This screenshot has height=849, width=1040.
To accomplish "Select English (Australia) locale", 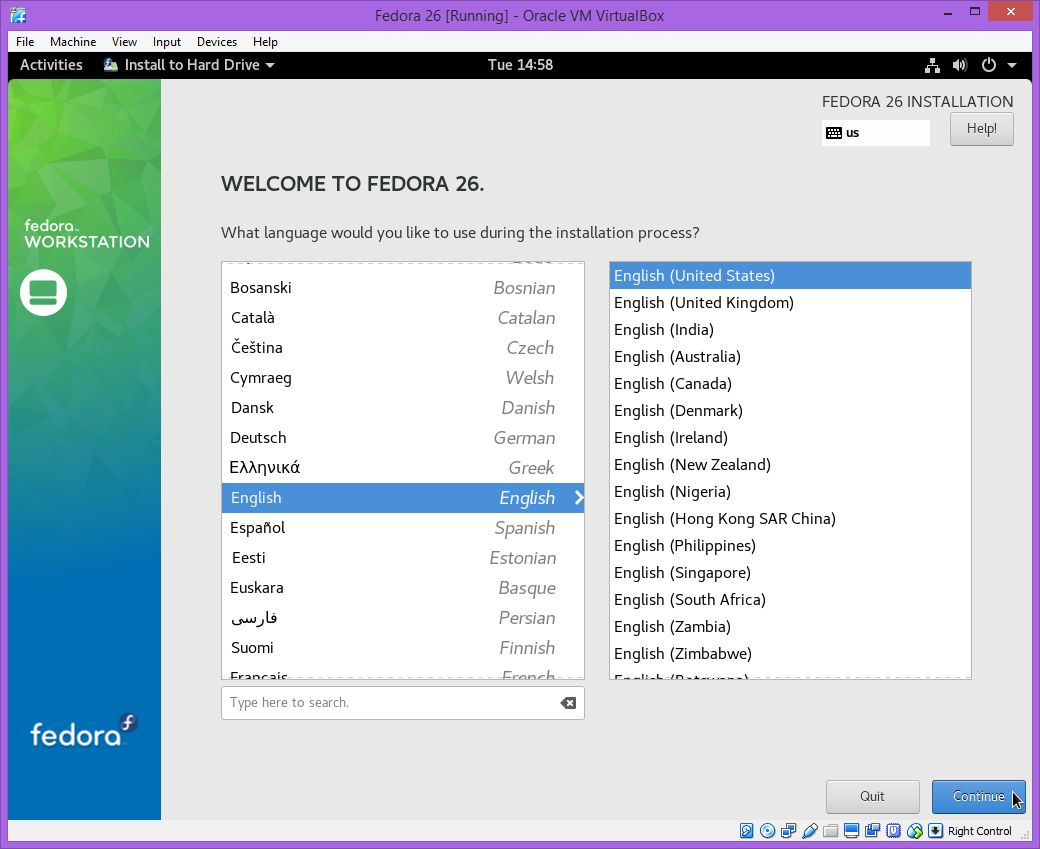I will coord(790,357).
